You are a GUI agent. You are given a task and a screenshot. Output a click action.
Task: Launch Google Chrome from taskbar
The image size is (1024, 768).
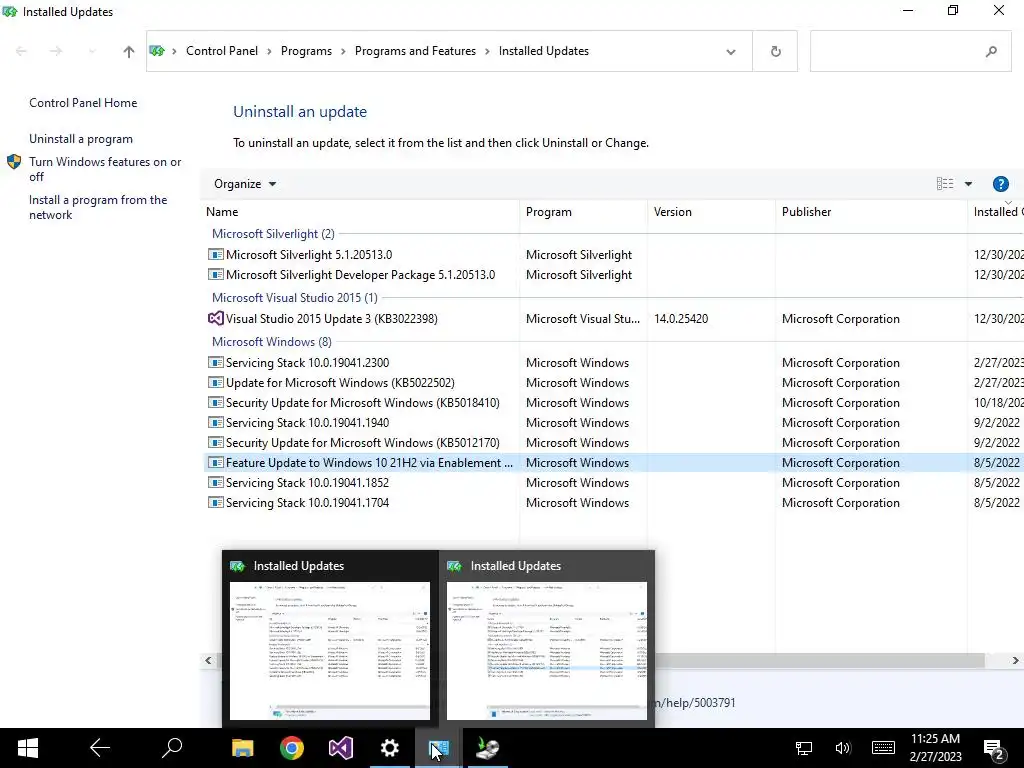pyautogui.click(x=292, y=748)
